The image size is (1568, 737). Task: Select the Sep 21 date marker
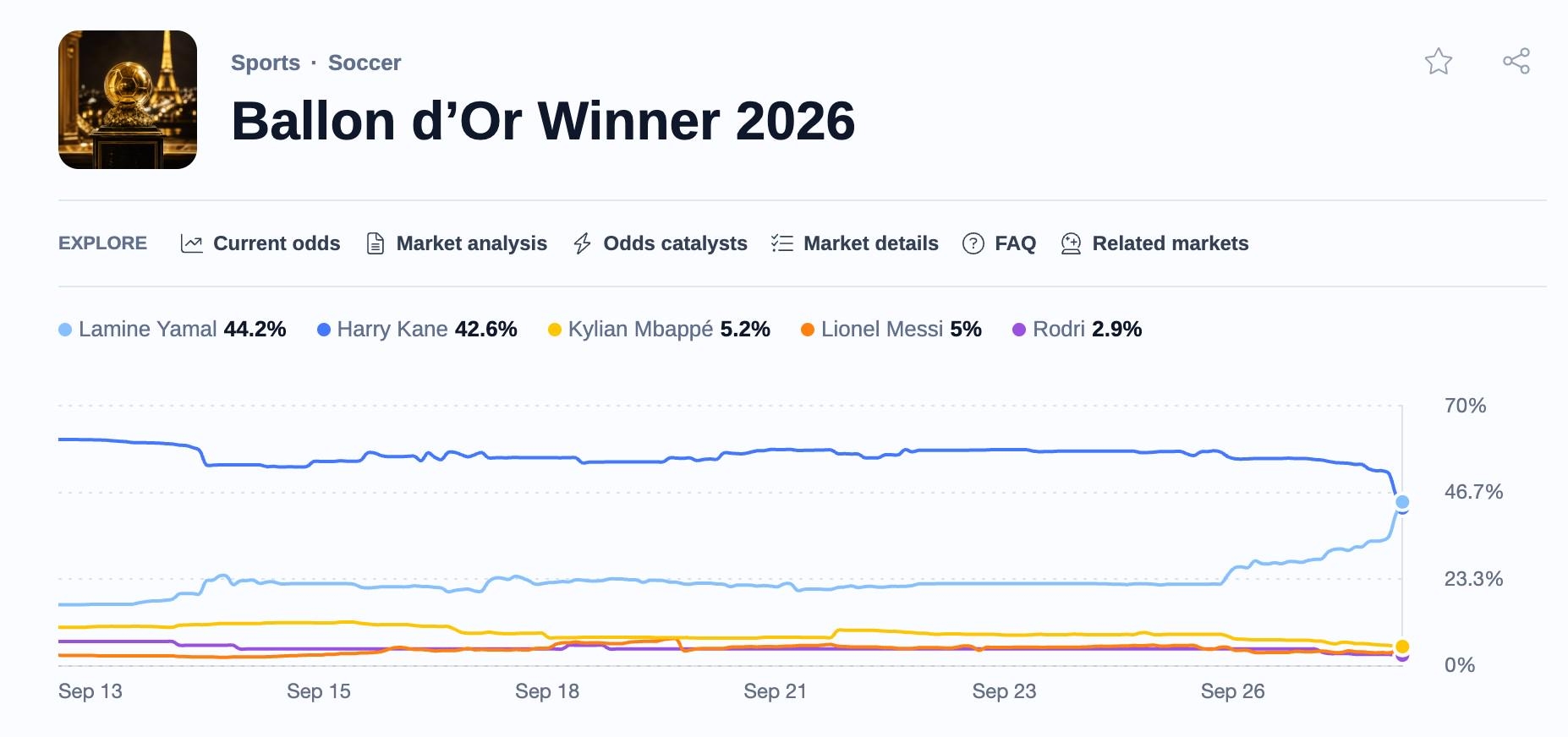tap(776, 691)
